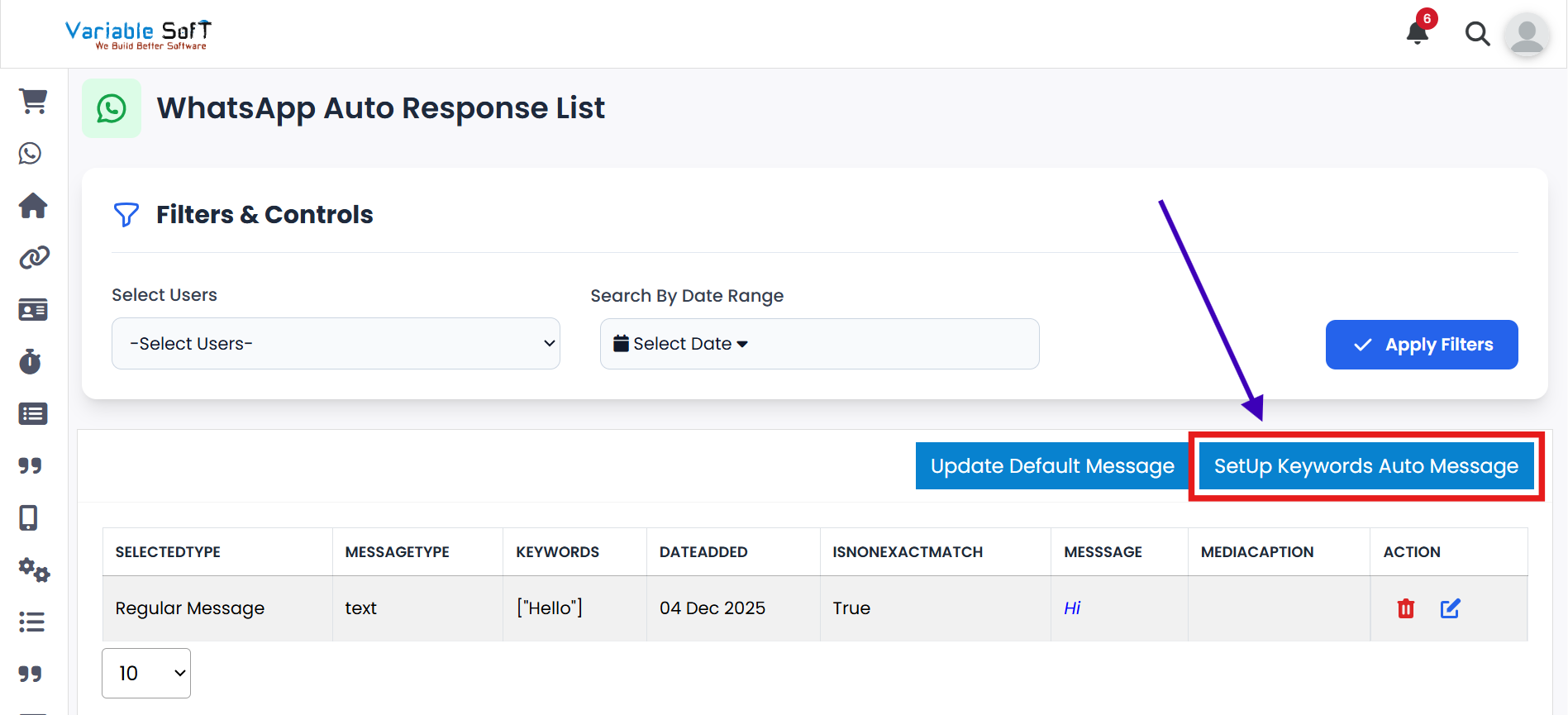Click the search magnifier icon
This screenshot has height=715, width=1568.
[1477, 34]
